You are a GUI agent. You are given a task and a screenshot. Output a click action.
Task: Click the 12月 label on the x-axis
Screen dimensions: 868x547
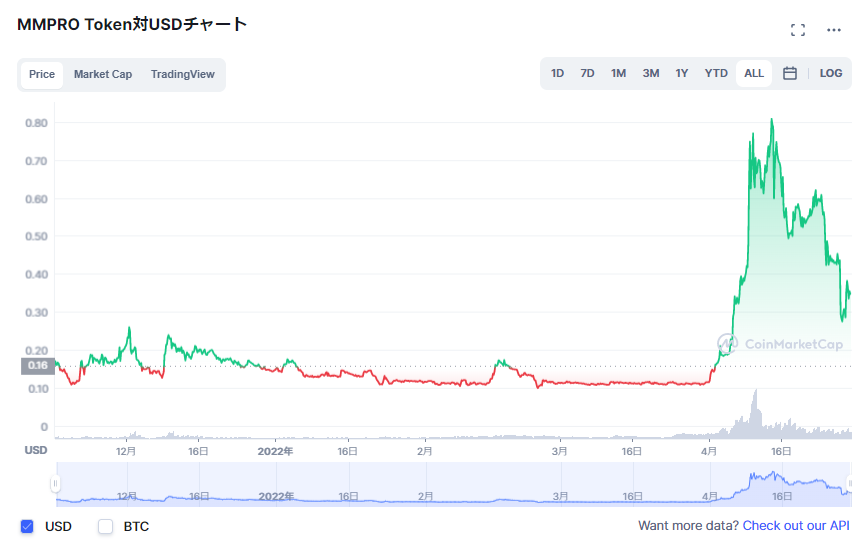point(126,451)
